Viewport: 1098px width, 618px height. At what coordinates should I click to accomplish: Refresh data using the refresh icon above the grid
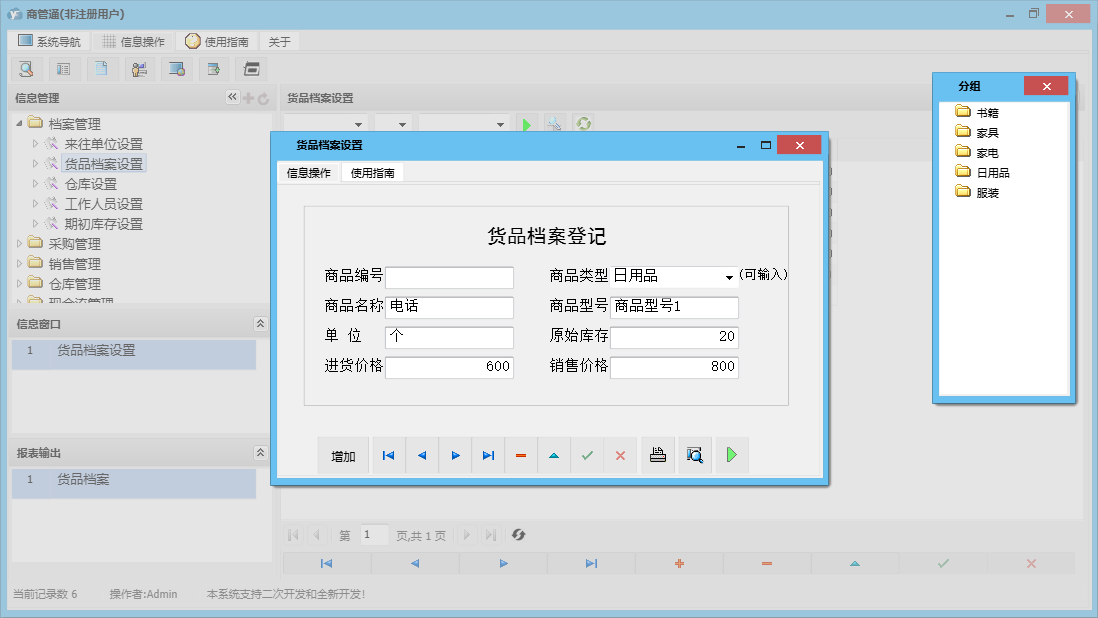pos(583,123)
